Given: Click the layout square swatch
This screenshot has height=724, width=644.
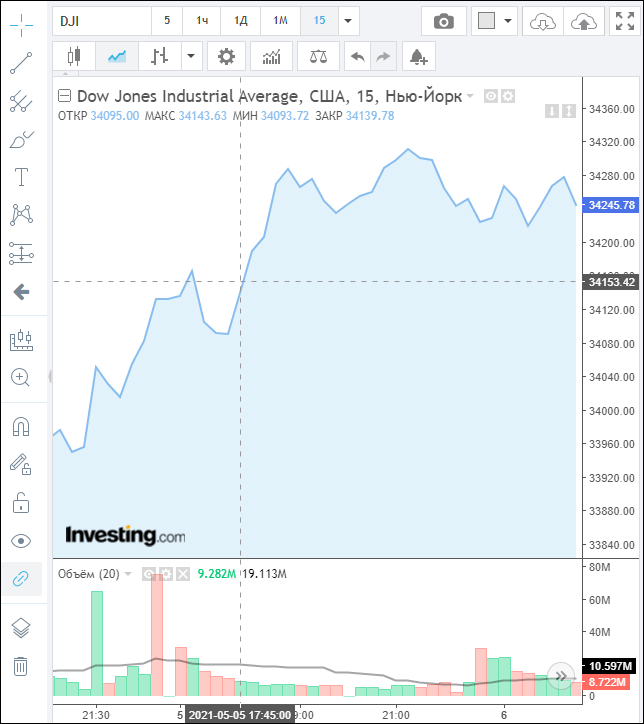Looking at the screenshot, I should [487, 21].
